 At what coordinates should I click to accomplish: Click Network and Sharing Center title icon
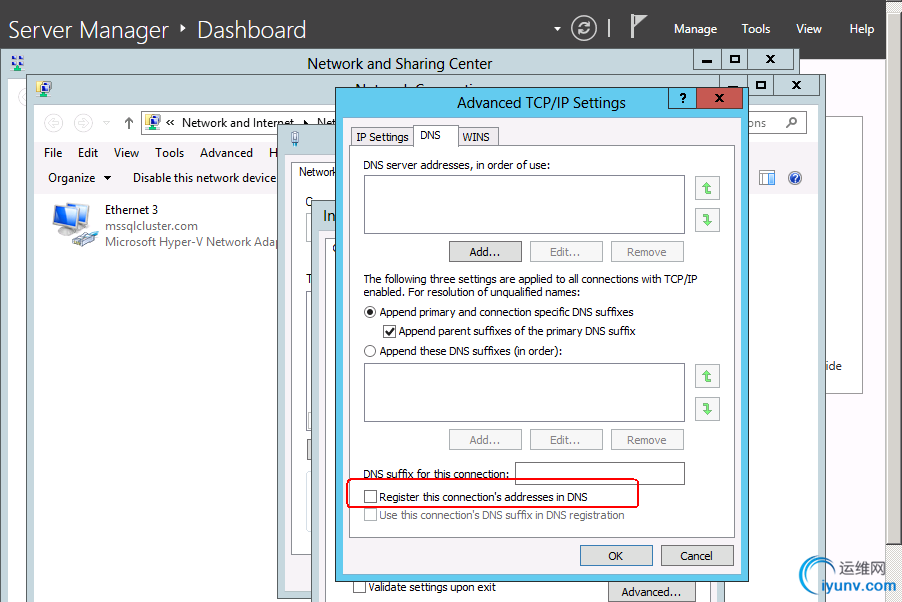pos(17,63)
